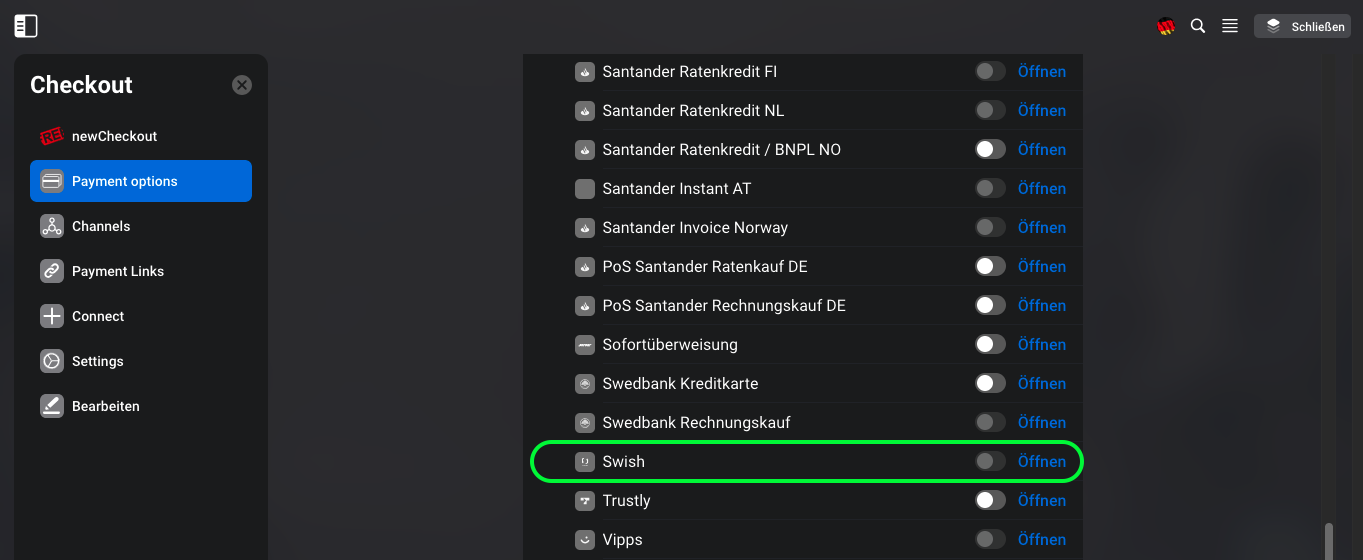1363x560 pixels.
Task: Select the German flag language icon
Action: (1166, 27)
